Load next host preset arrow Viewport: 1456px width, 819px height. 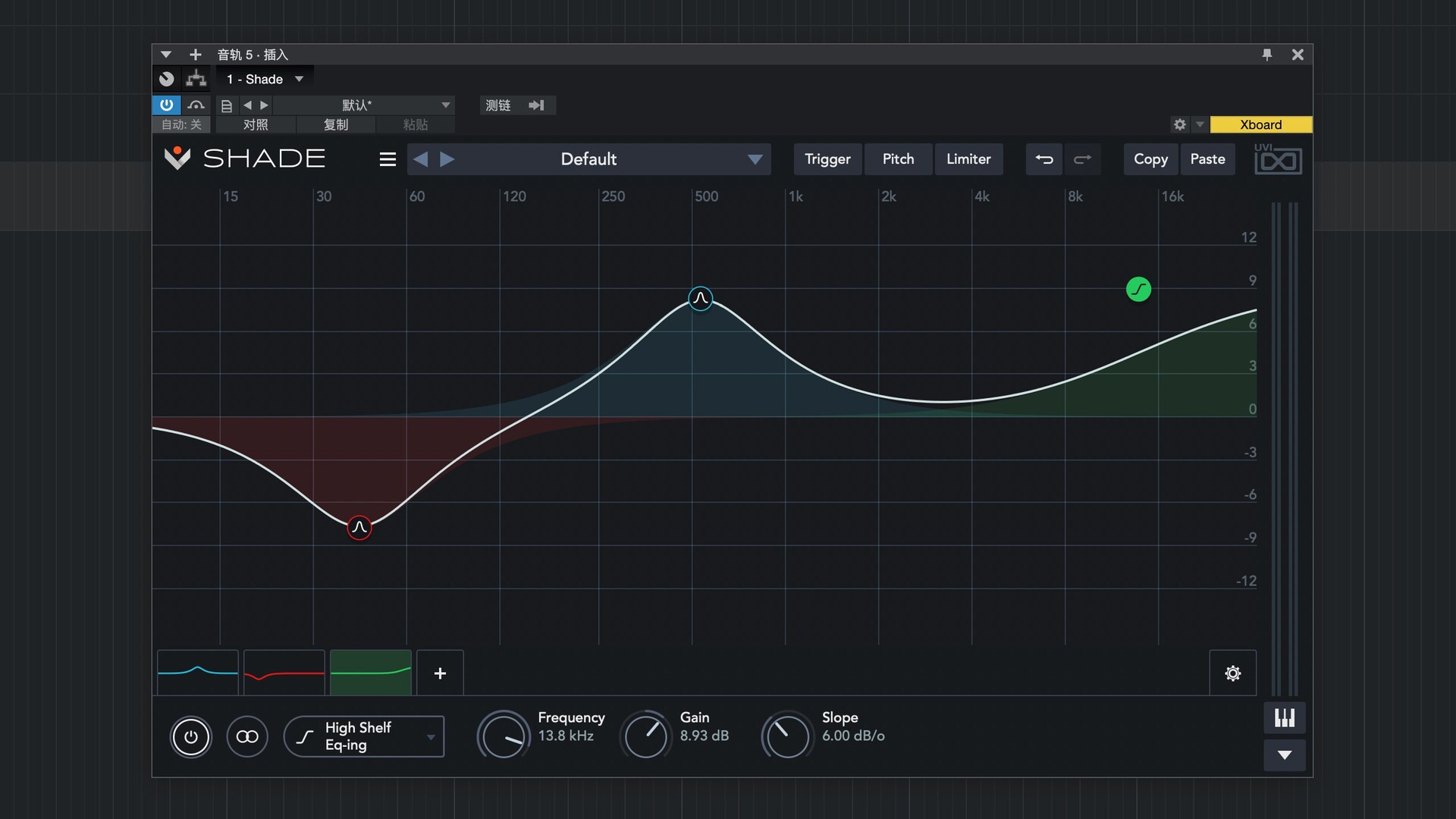(x=264, y=105)
